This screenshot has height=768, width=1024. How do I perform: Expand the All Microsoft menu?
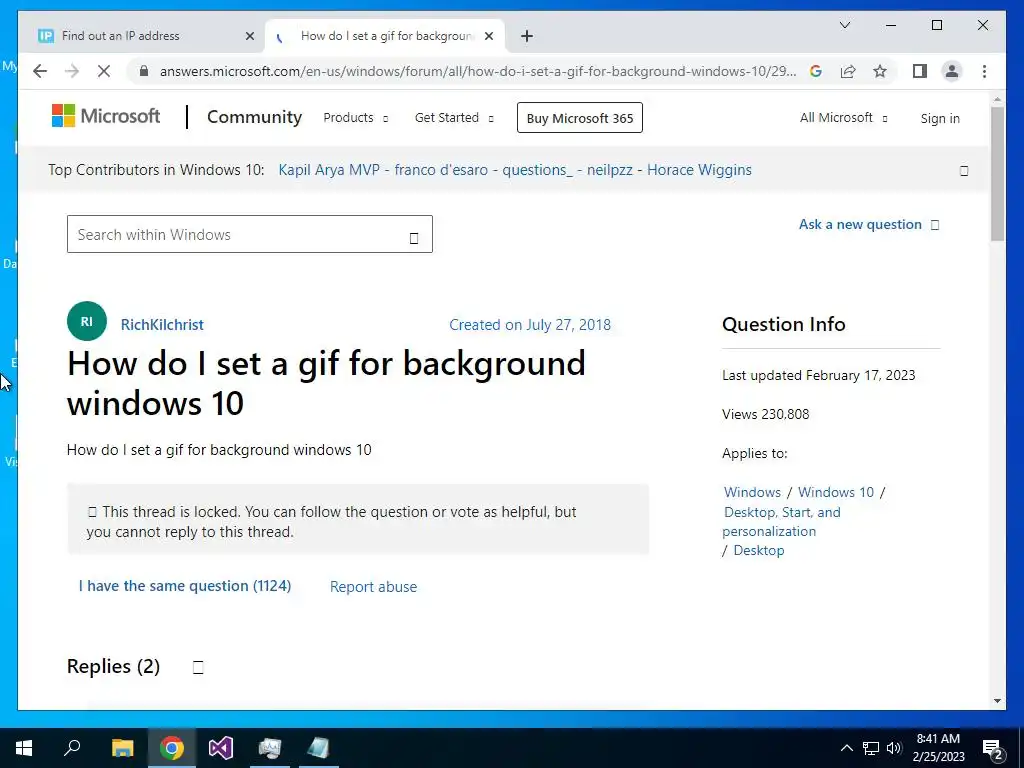[x=844, y=118]
